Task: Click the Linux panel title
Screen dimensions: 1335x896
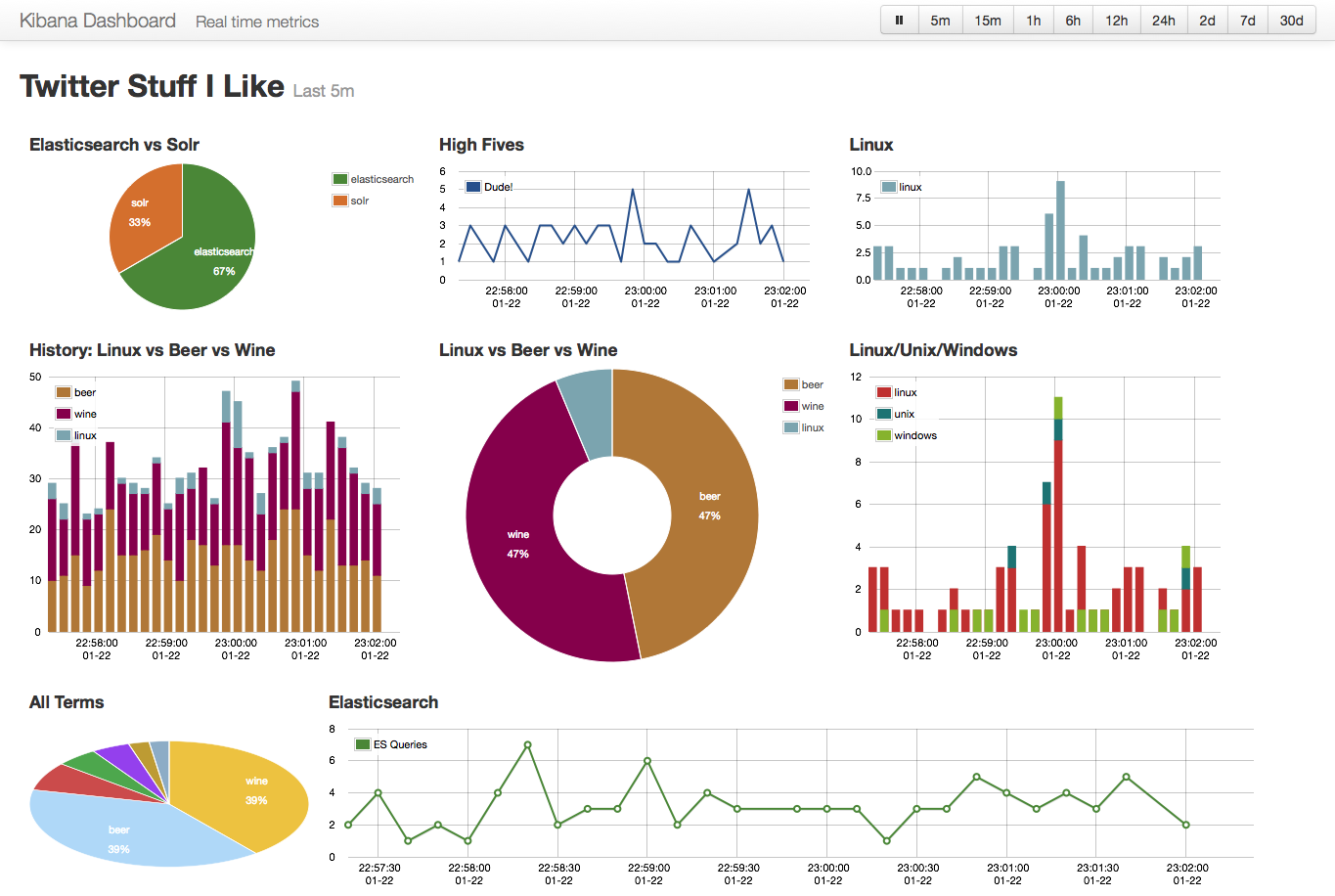Action: 871,145
